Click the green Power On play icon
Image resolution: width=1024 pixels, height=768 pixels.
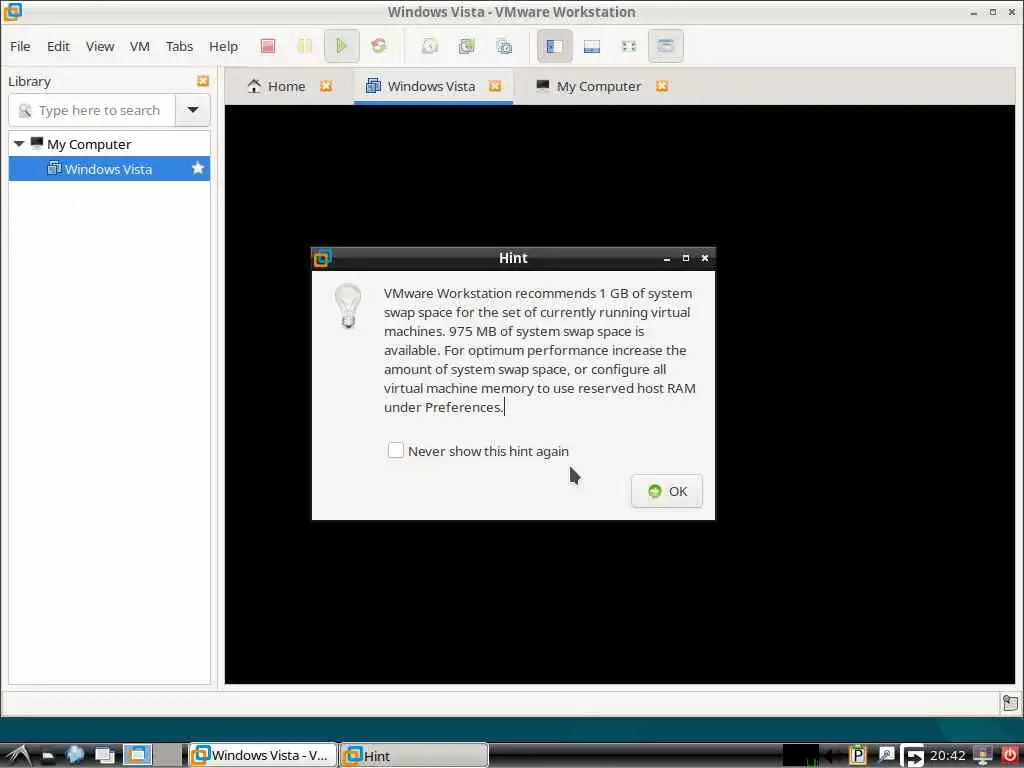click(342, 46)
